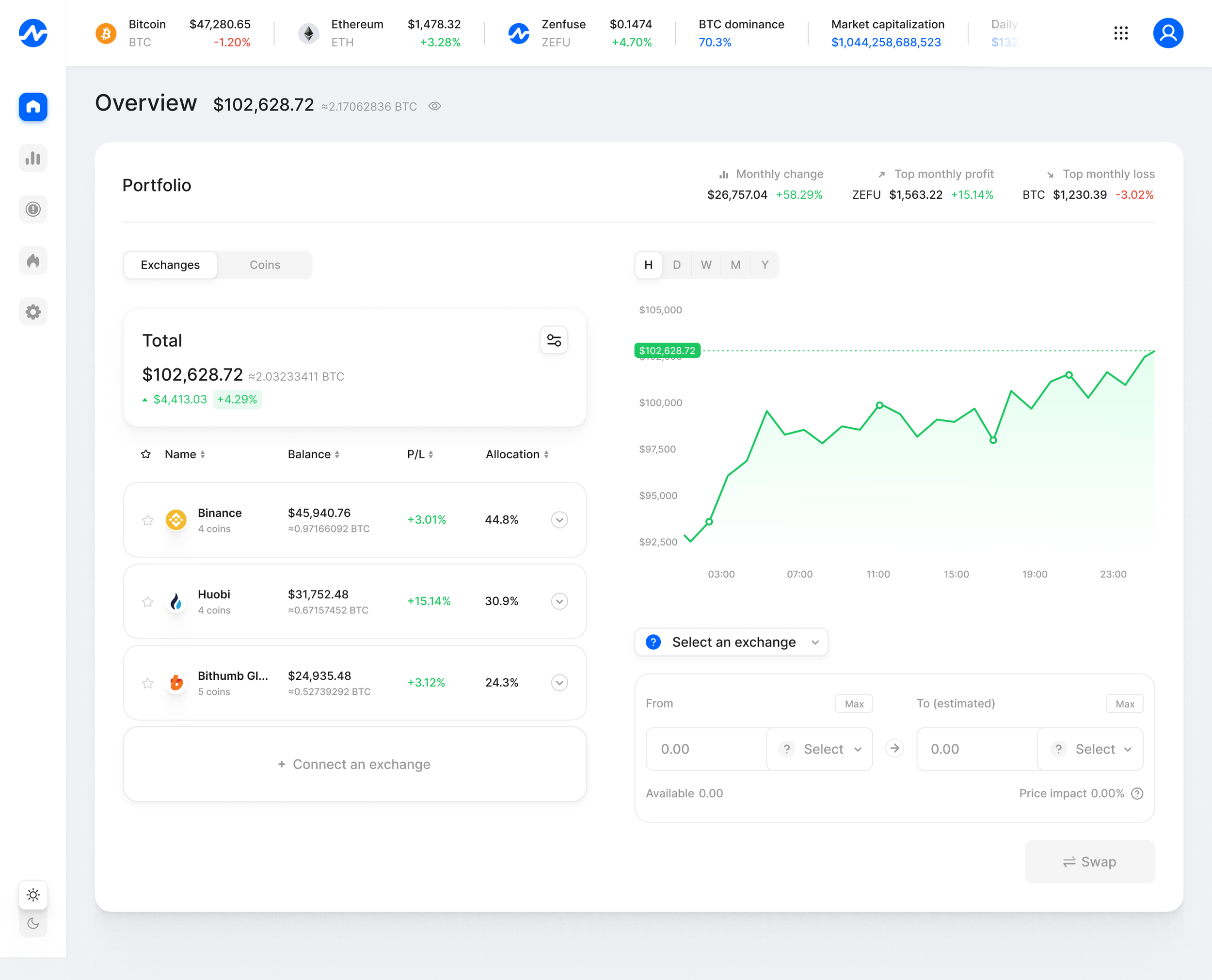Switch to the Coins tab
Screen dimensions: 1212x980
[x=265, y=265]
